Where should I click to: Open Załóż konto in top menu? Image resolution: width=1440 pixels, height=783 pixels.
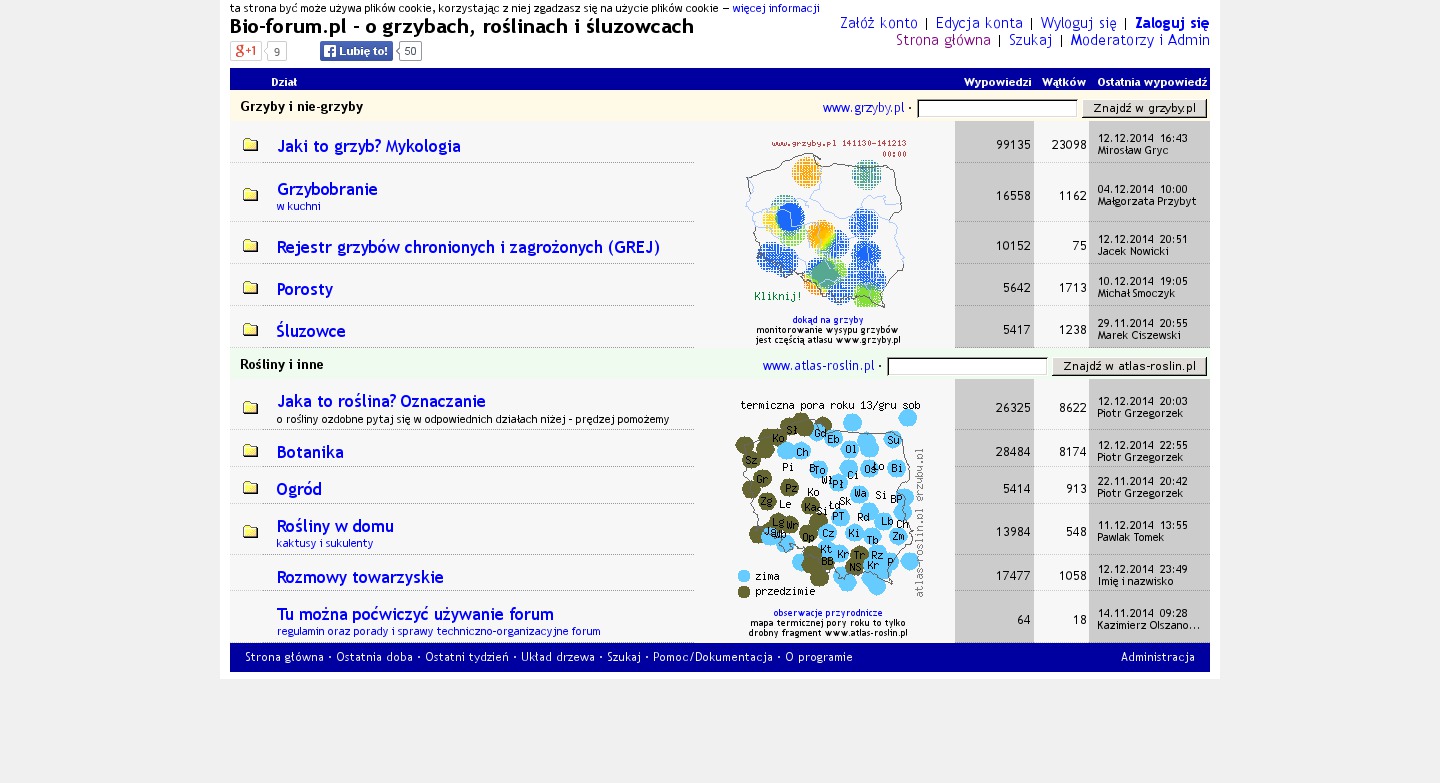click(878, 23)
